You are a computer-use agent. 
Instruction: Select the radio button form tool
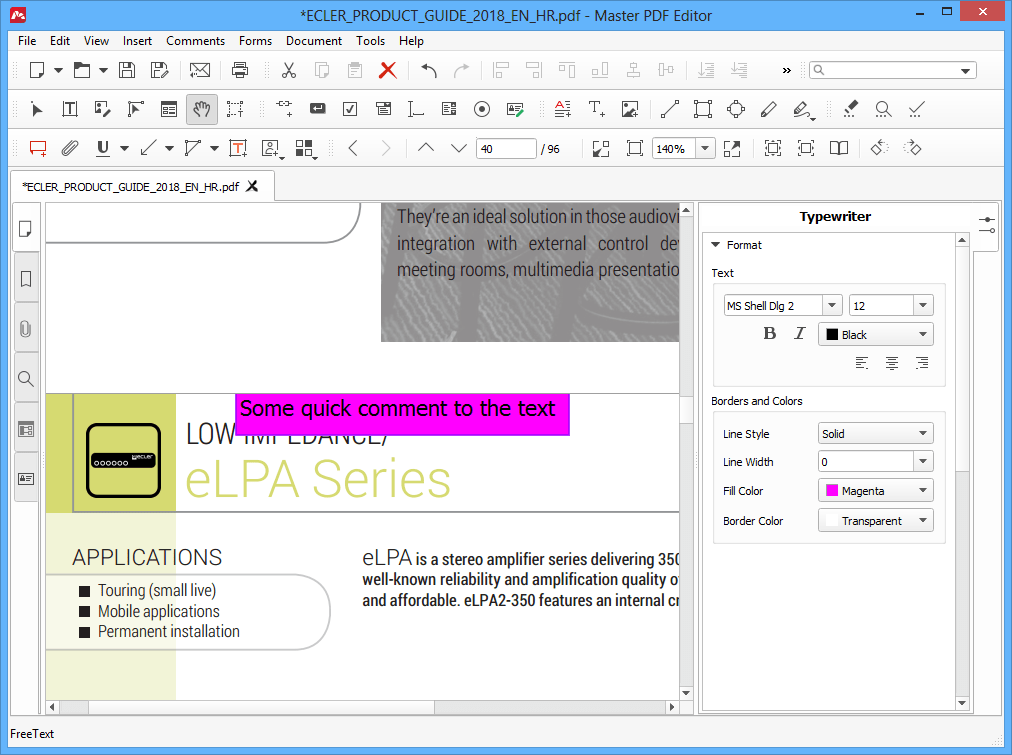[481, 109]
